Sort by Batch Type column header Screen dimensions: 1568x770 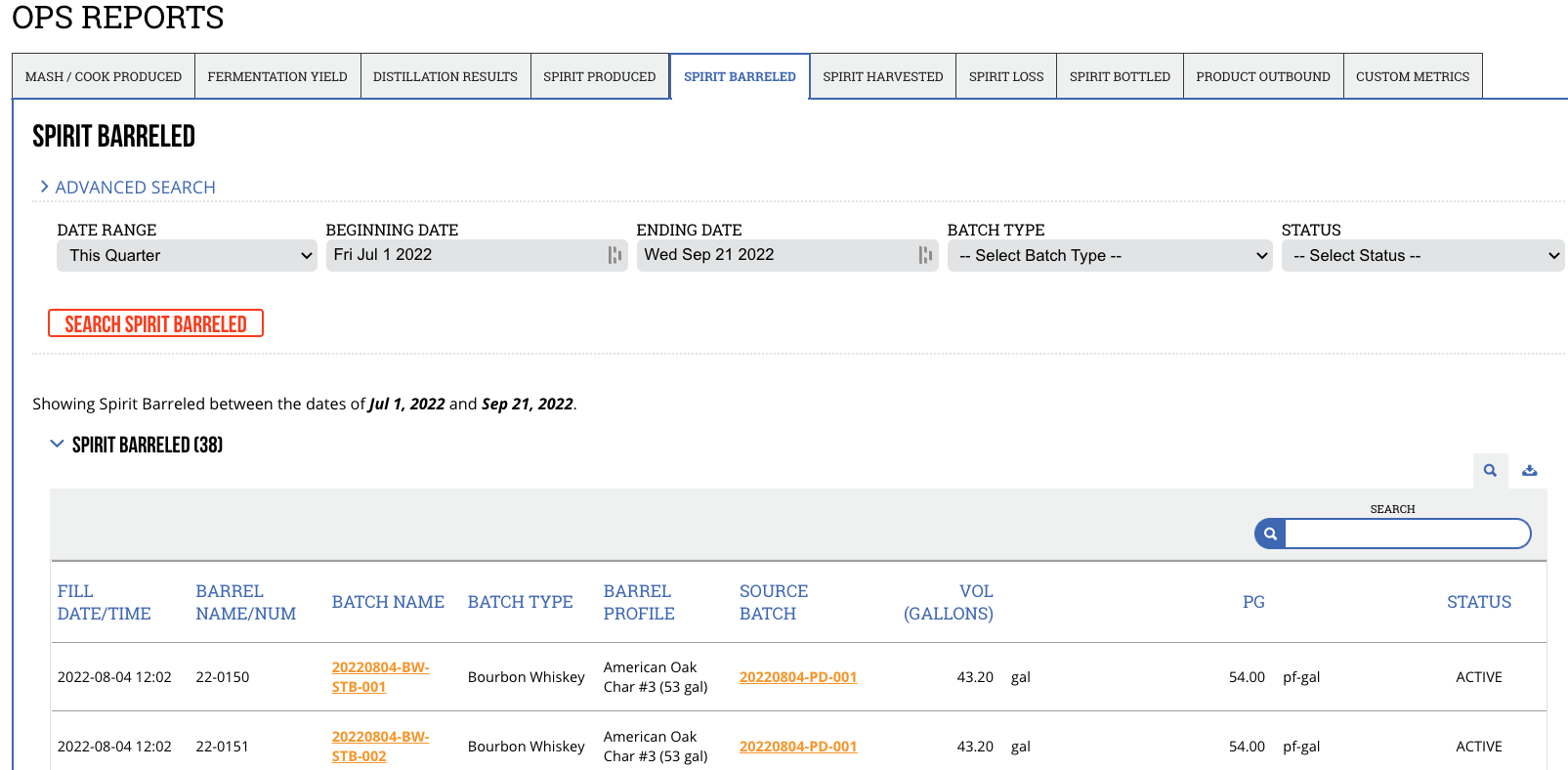pos(520,602)
